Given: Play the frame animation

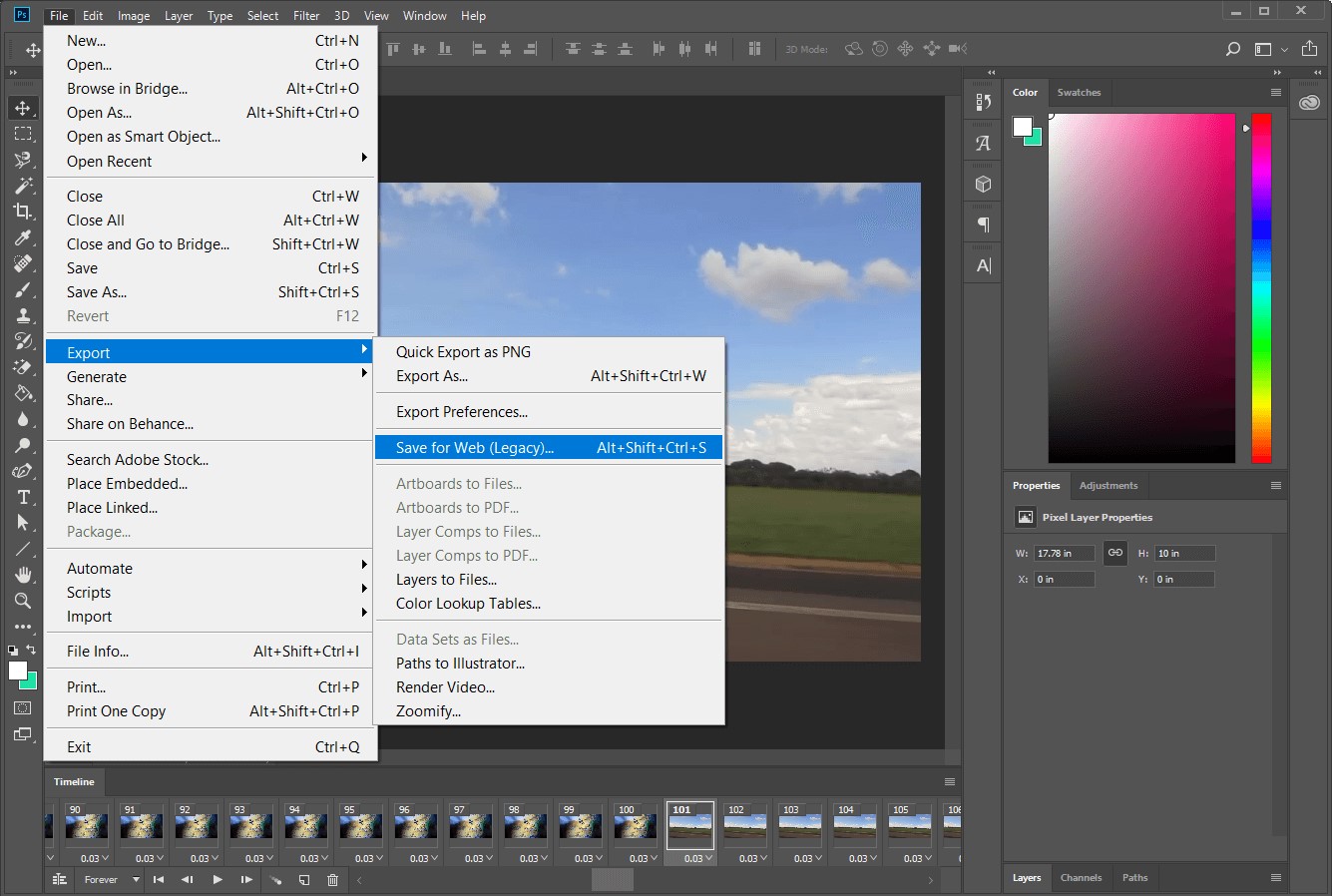Looking at the screenshot, I should 218,880.
